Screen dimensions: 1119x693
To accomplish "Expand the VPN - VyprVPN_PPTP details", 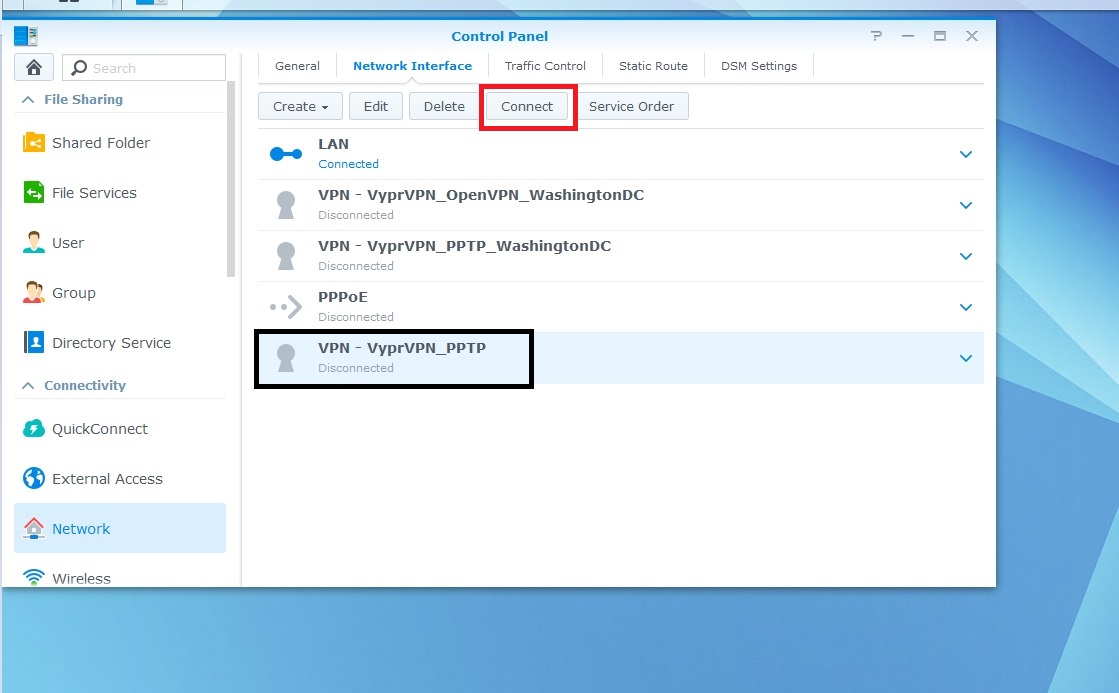I will point(966,358).
